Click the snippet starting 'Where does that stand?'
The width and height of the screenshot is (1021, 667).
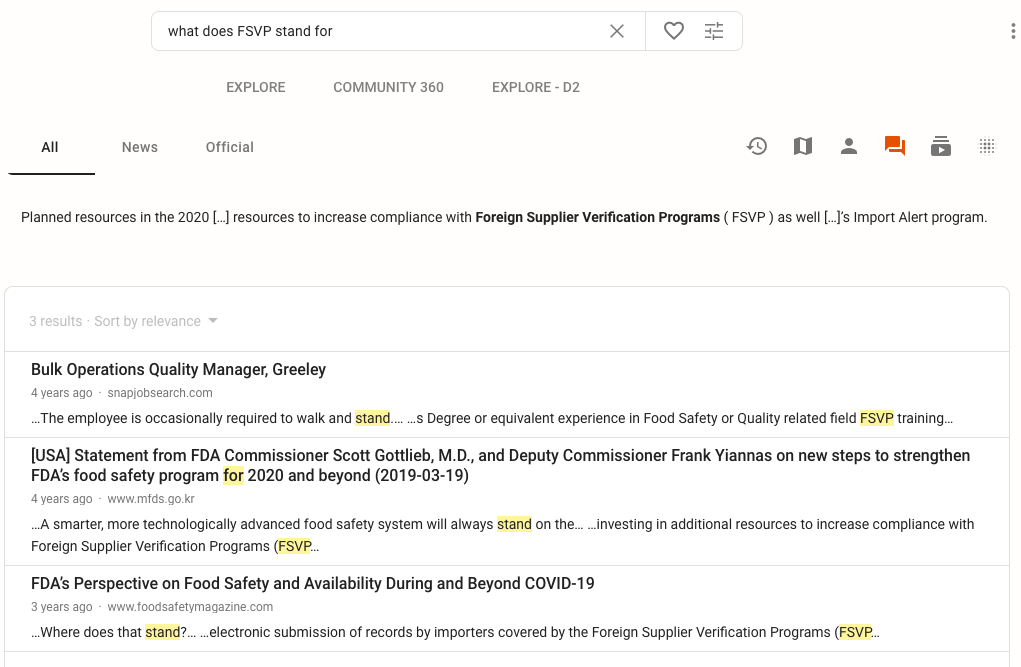pyautogui.click(x=455, y=632)
